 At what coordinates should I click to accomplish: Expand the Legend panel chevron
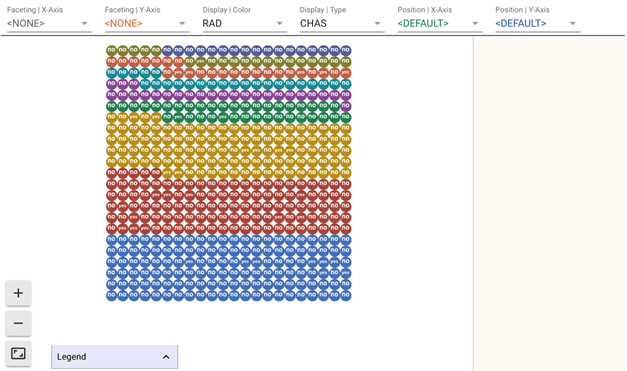(166, 357)
